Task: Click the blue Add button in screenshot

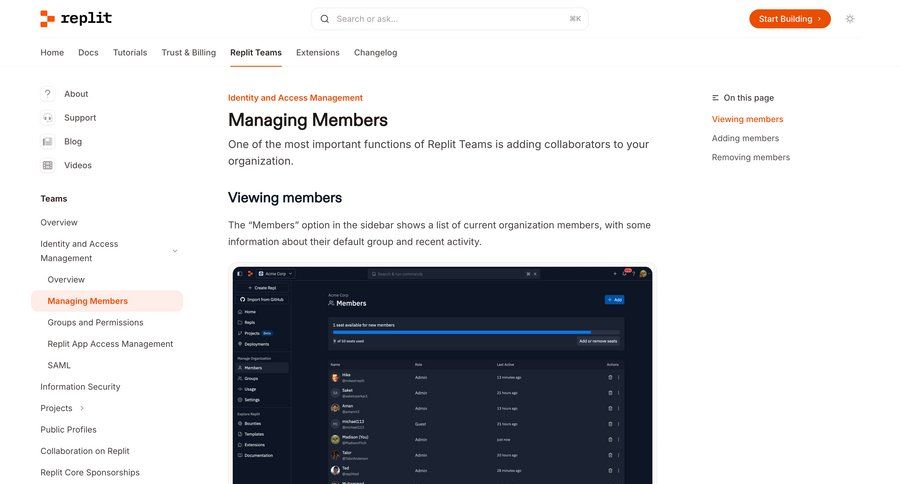Action: point(615,300)
